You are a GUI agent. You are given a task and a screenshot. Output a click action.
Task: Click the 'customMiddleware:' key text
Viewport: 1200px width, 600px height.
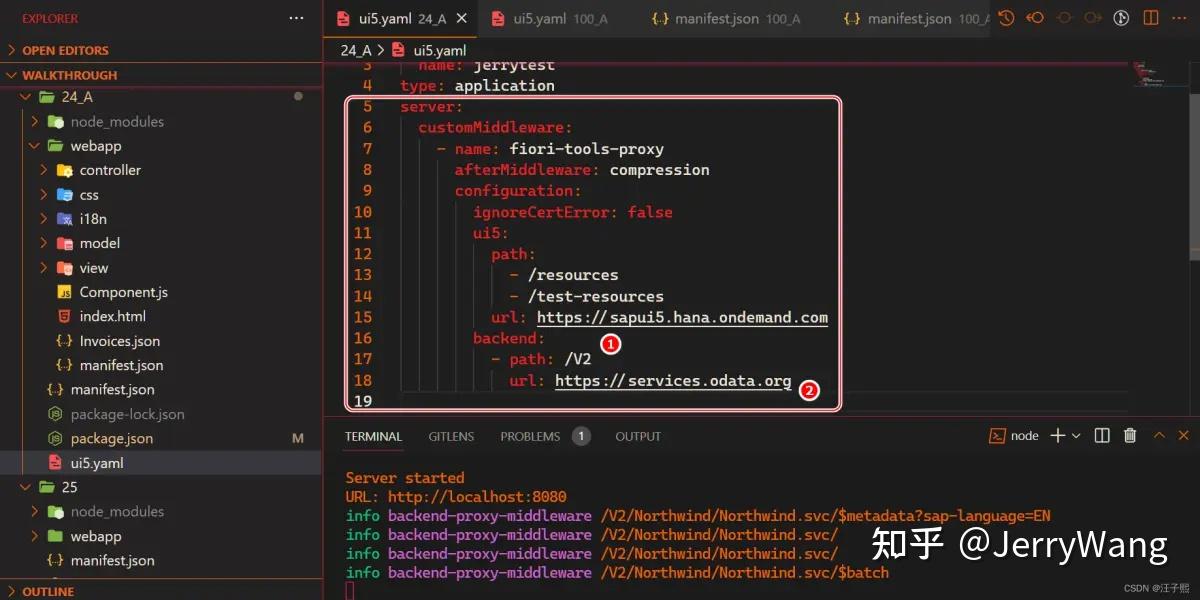click(495, 128)
